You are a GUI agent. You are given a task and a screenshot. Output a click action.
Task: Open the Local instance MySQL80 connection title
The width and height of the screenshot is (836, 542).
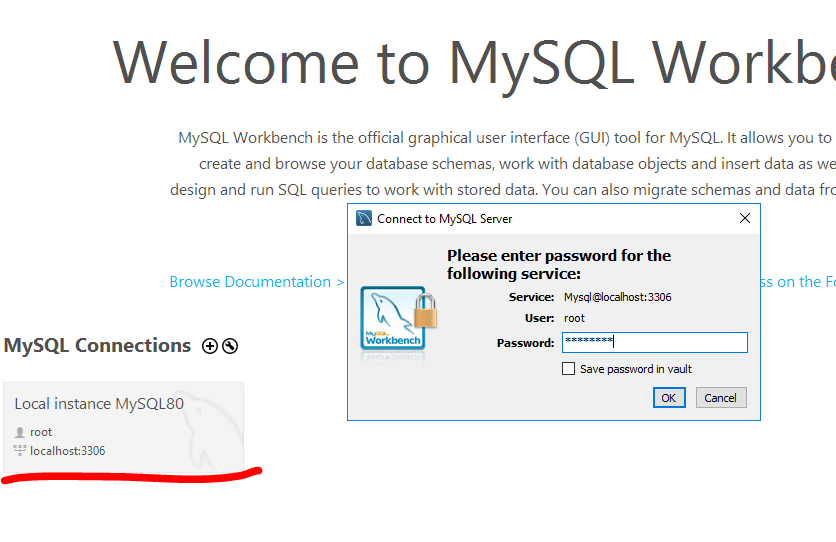(99, 404)
